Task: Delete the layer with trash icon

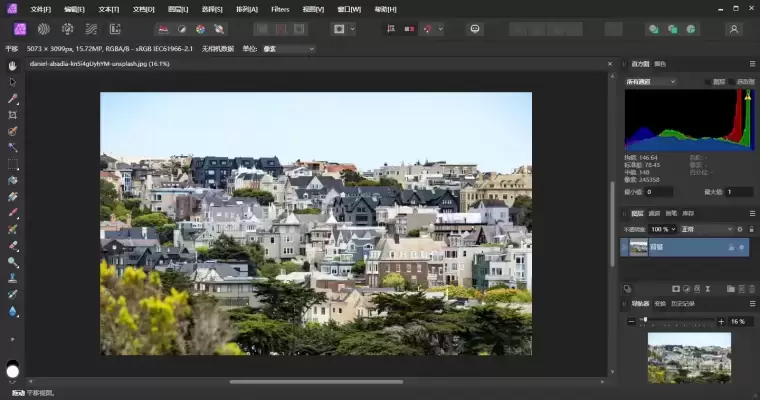Action: [752, 289]
